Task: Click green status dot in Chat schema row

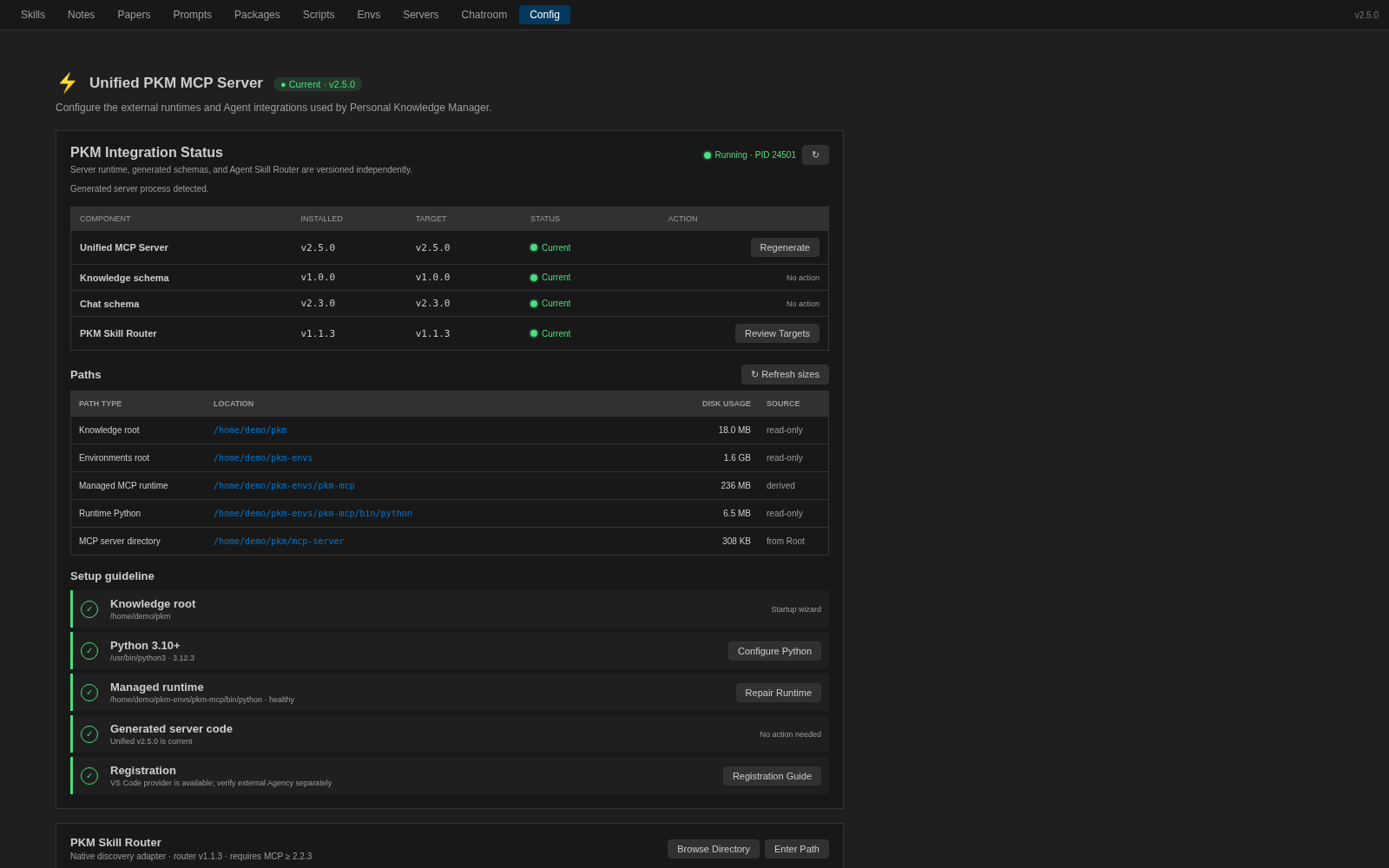Action: [534, 304]
